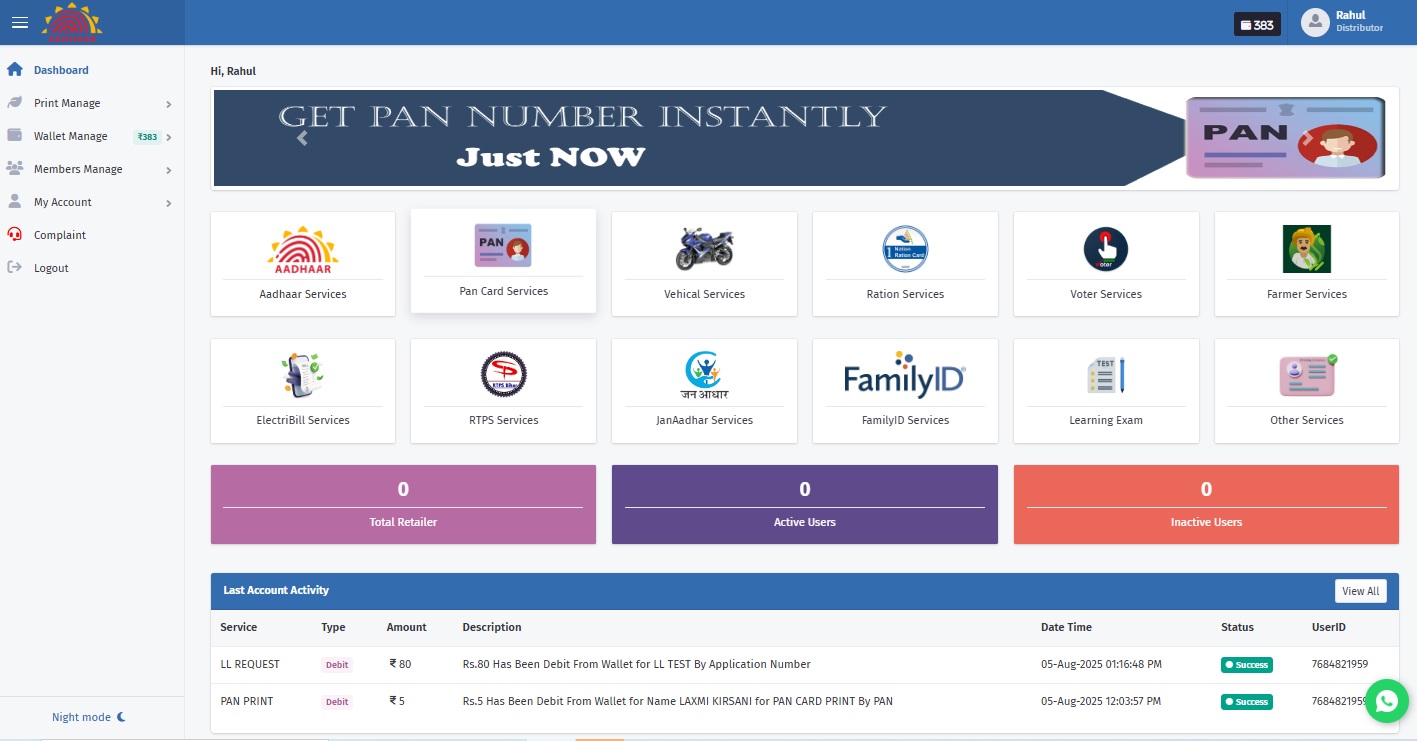Open FamilyID Services

[905, 390]
